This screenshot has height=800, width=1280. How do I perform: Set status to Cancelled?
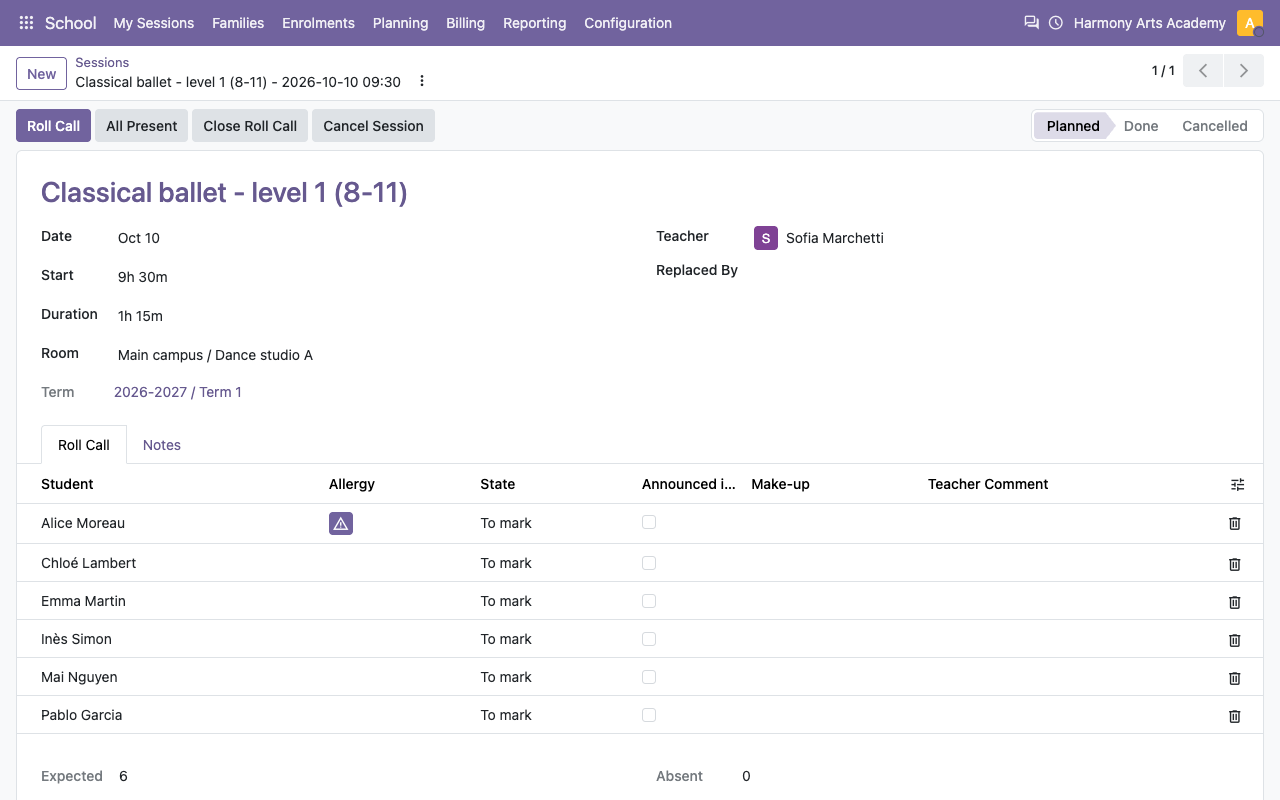pos(1214,126)
